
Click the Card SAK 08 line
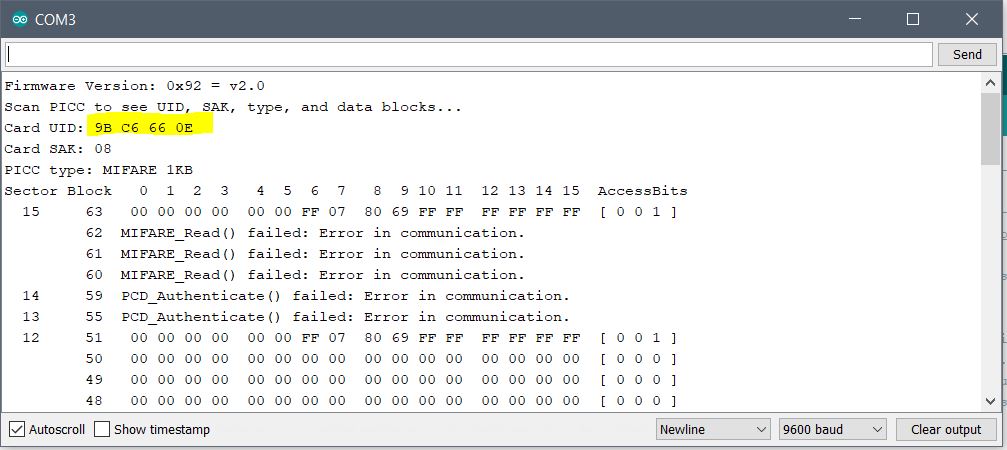58,149
